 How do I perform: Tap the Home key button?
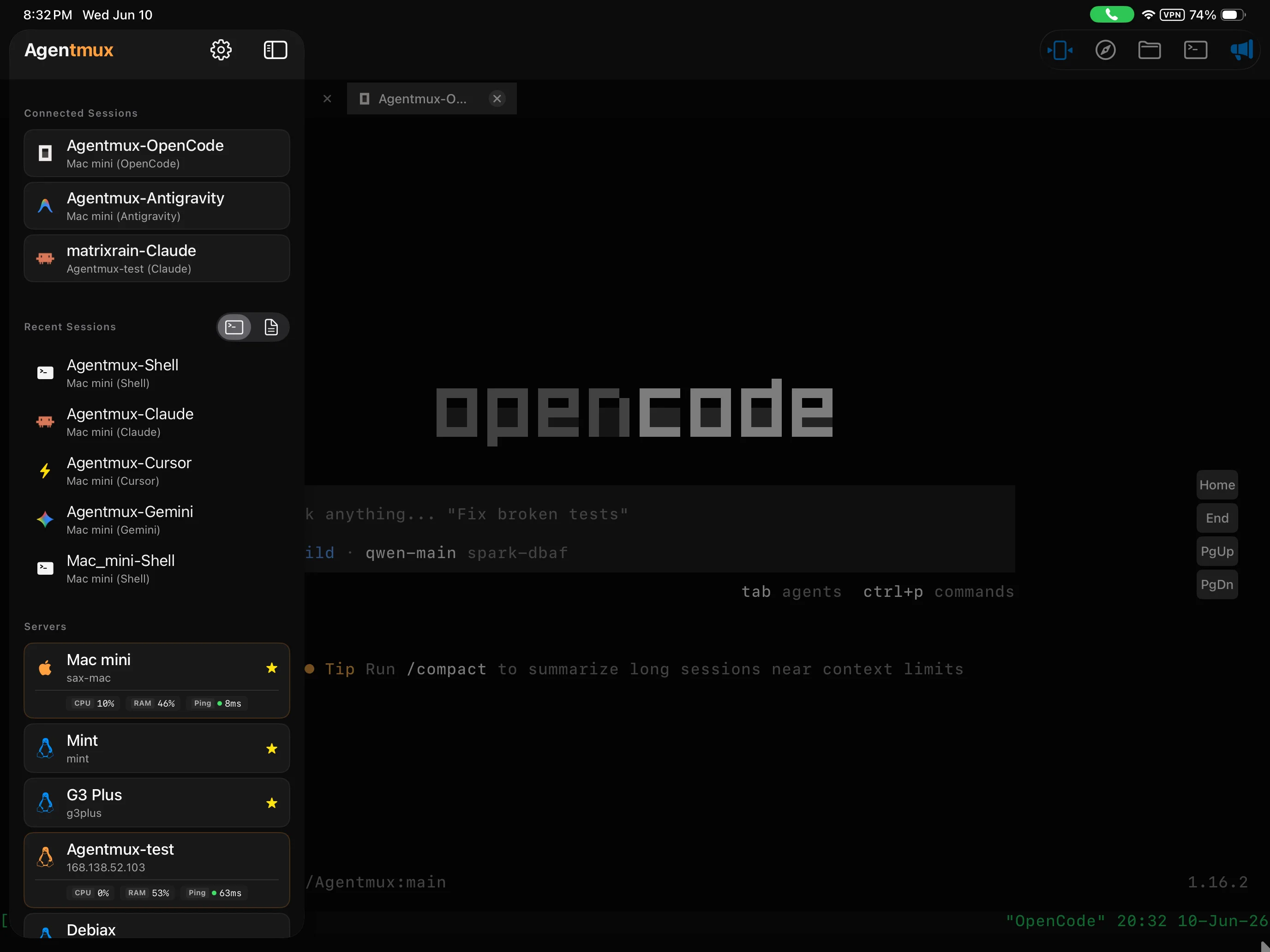click(1216, 485)
